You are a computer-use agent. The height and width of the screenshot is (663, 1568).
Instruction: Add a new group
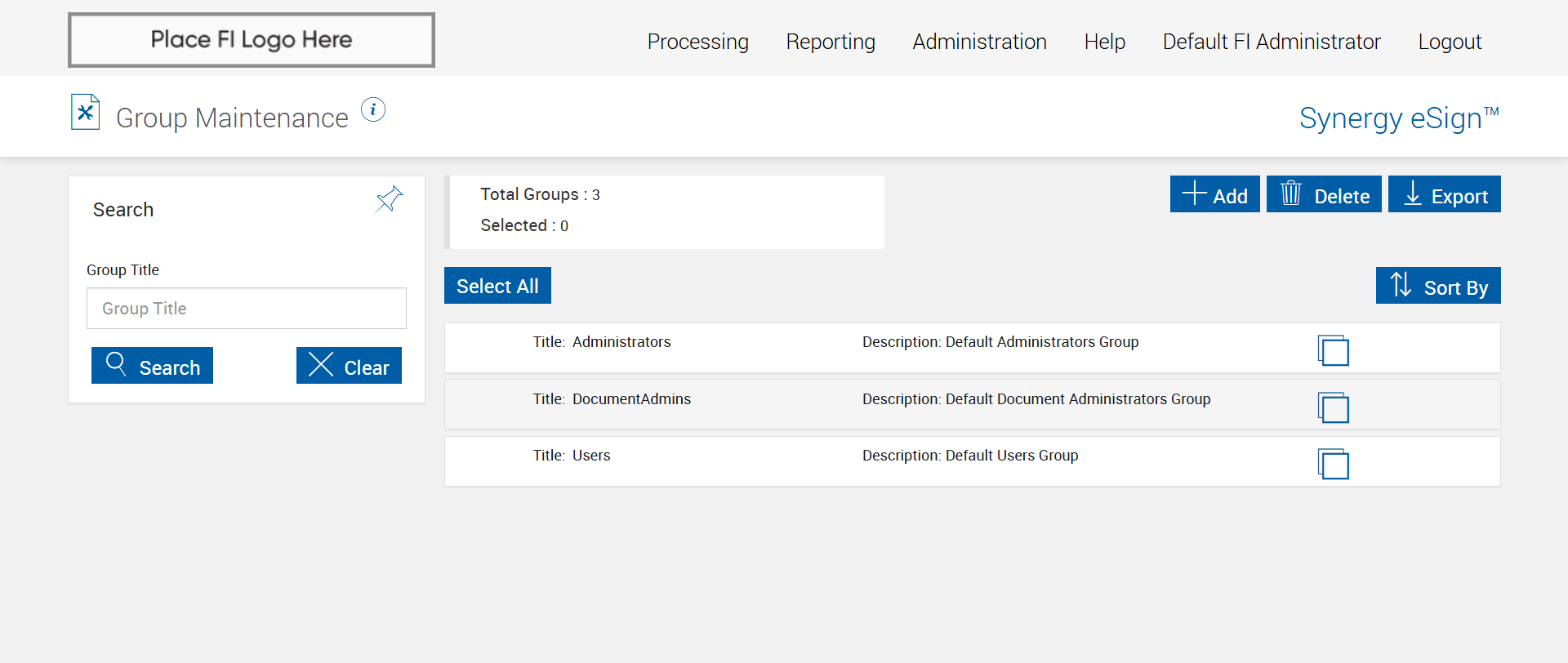(1214, 194)
